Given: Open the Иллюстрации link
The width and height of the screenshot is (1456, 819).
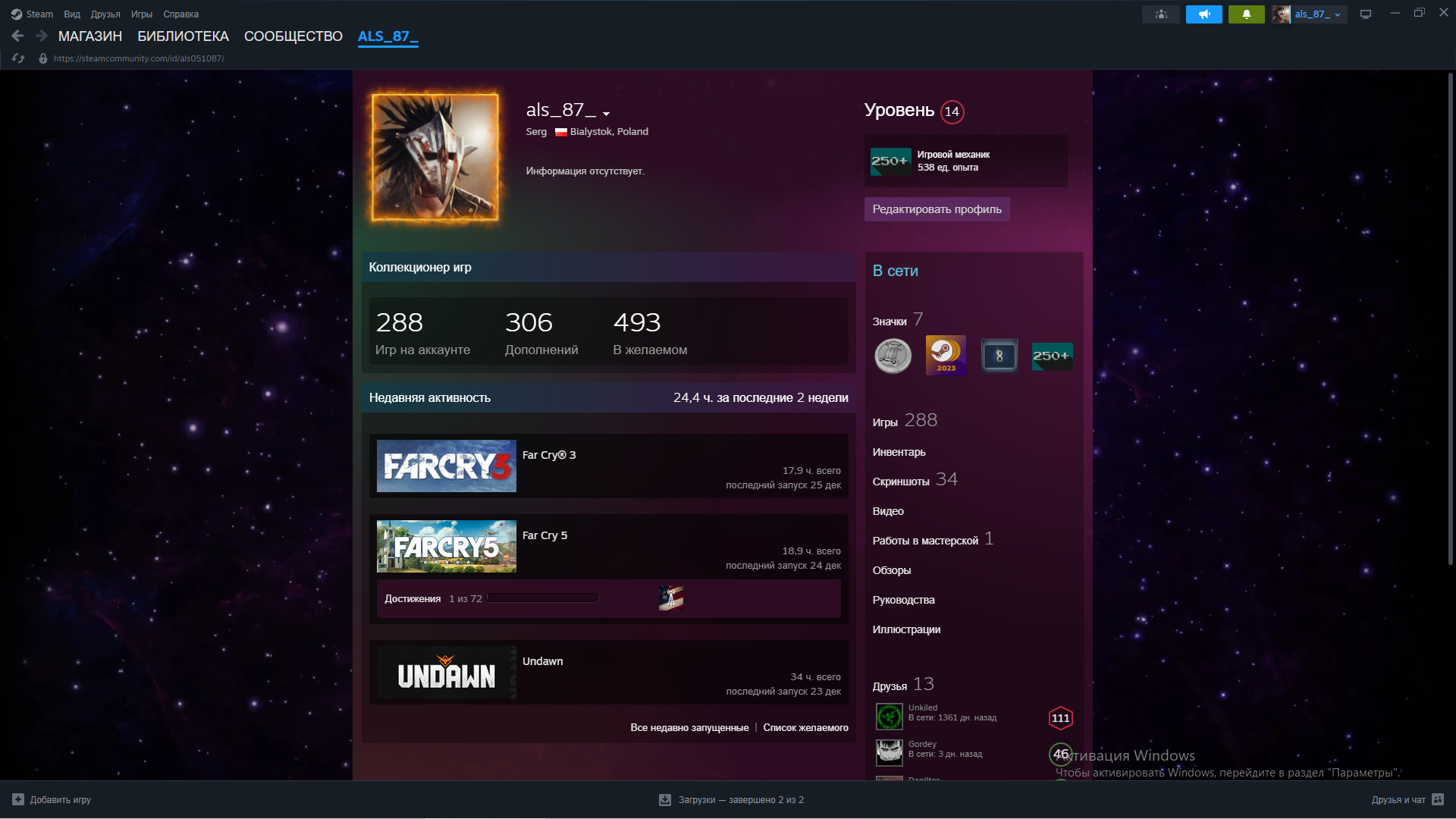Looking at the screenshot, I should click(x=906, y=629).
